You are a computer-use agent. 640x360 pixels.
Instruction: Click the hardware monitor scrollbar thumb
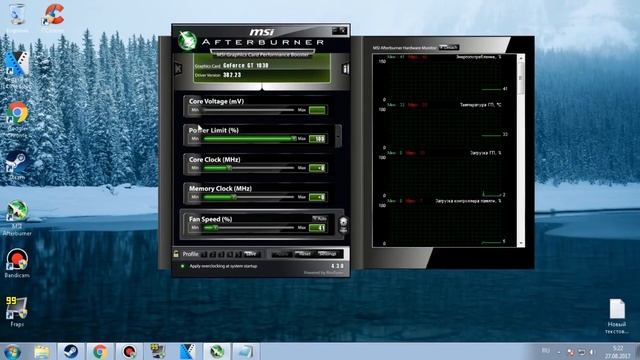coord(521,78)
